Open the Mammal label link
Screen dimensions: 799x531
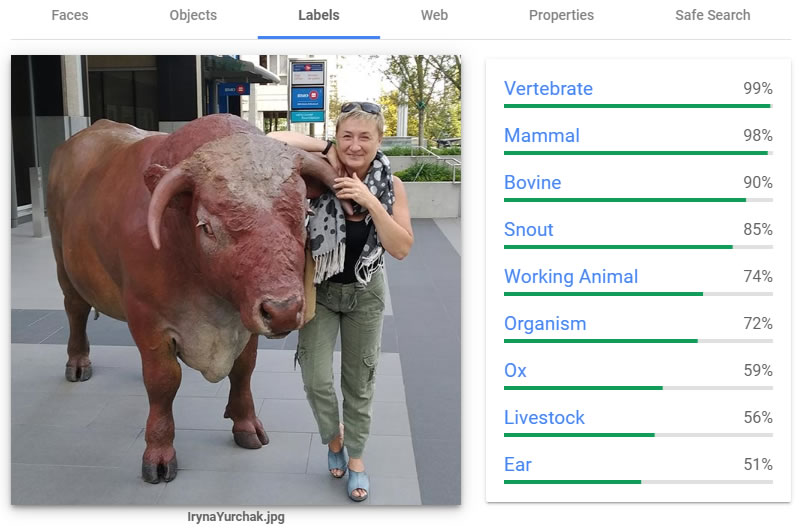[x=542, y=136]
